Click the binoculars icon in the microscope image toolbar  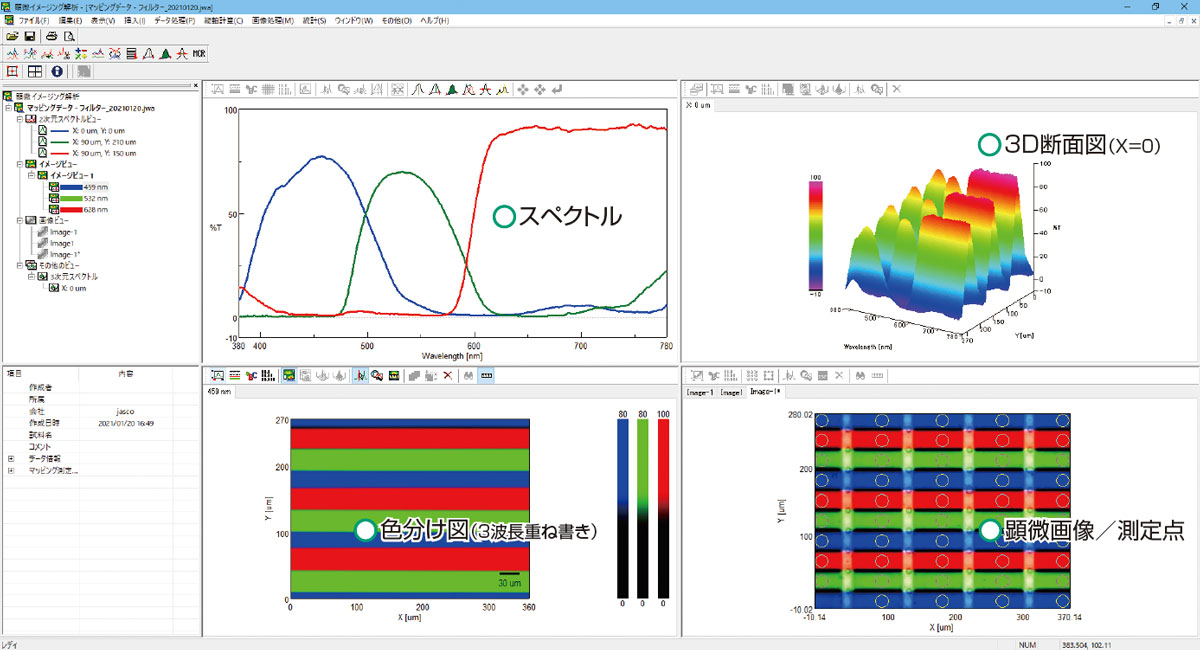(x=858, y=375)
